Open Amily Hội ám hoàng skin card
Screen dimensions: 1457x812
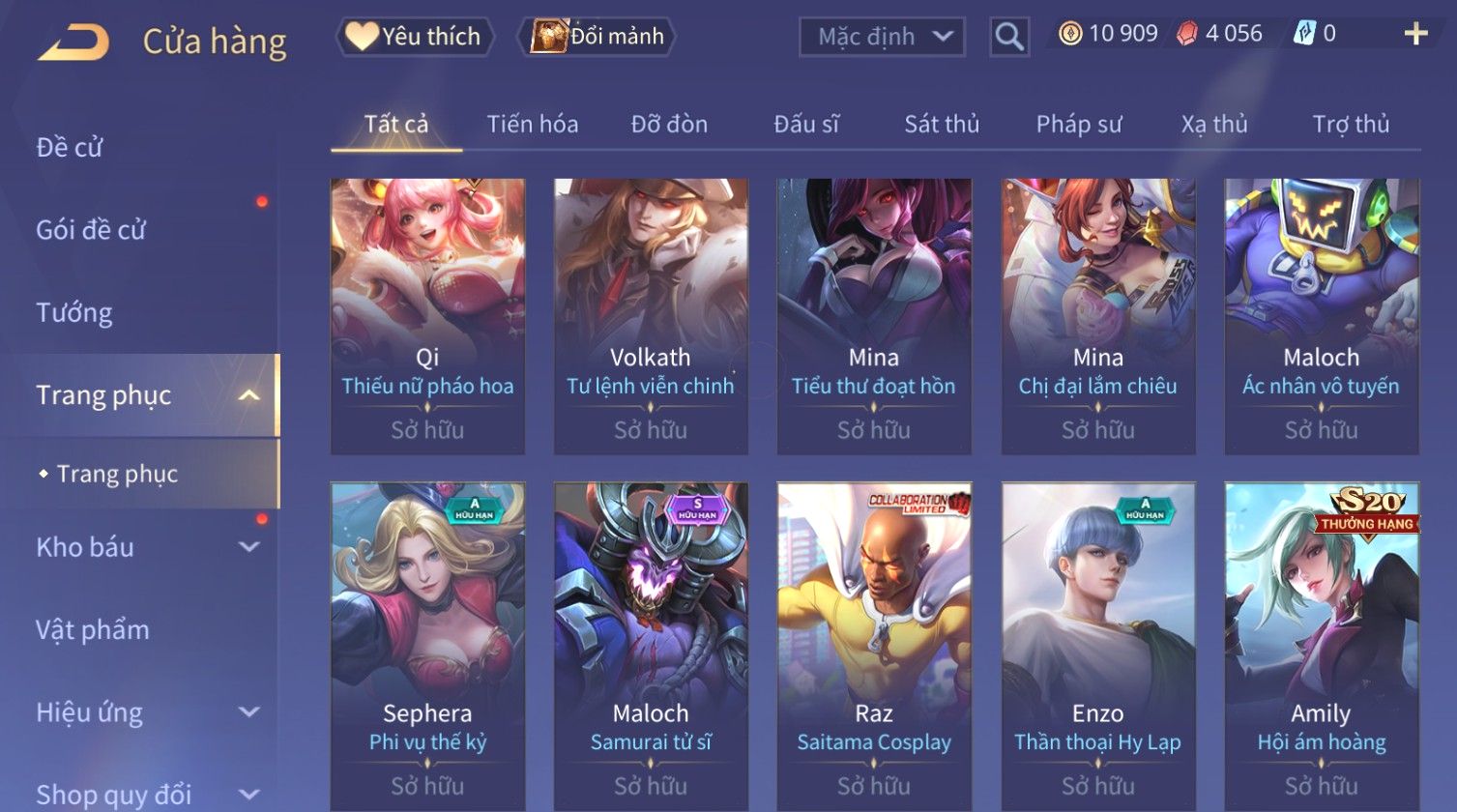point(1322,646)
